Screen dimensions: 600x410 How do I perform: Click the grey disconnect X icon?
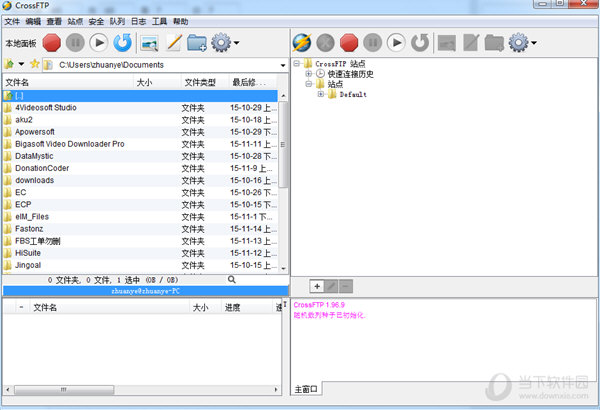point(325,42)
